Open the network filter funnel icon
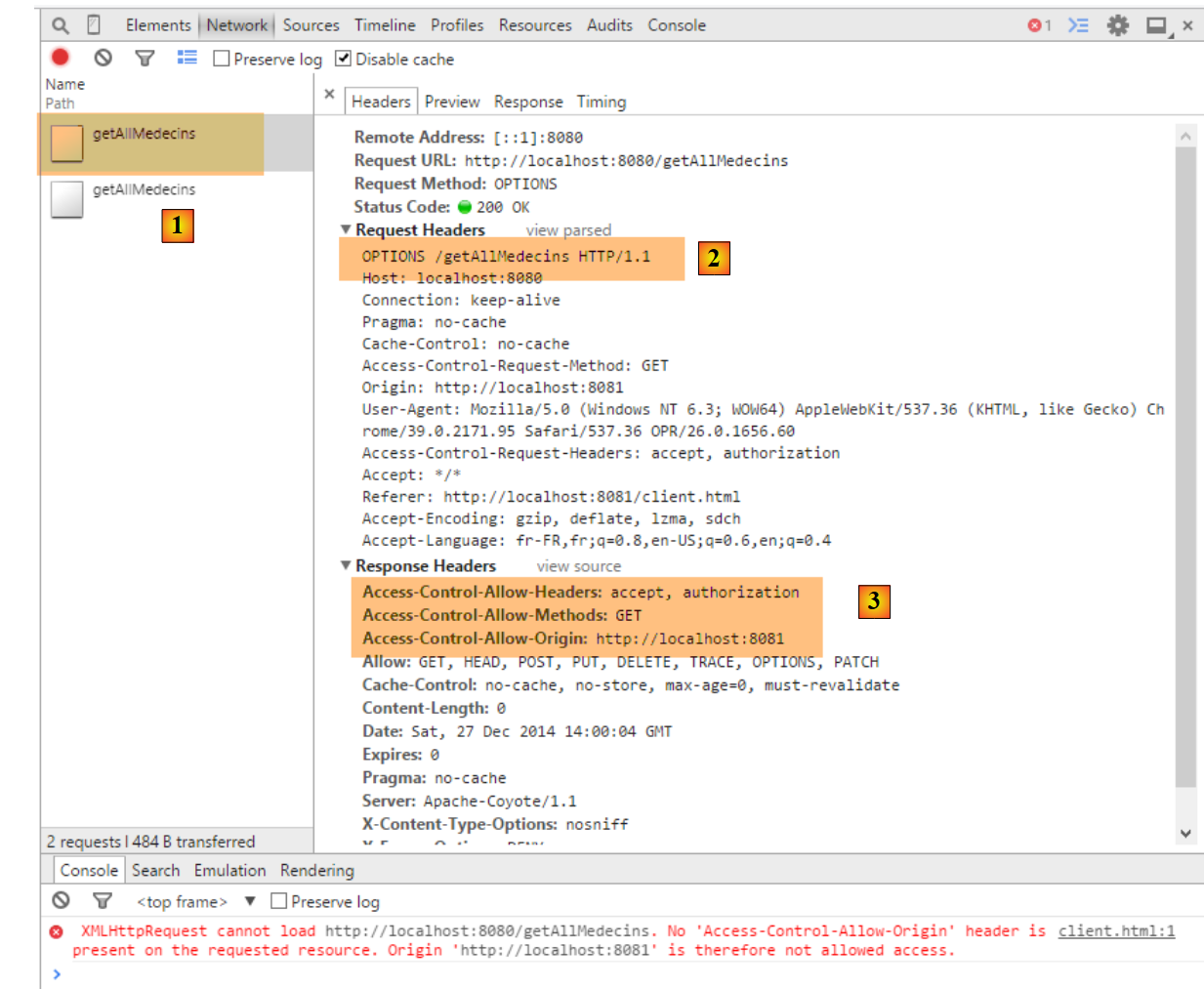Screen dimensions: 1204x989 (145, 59)
